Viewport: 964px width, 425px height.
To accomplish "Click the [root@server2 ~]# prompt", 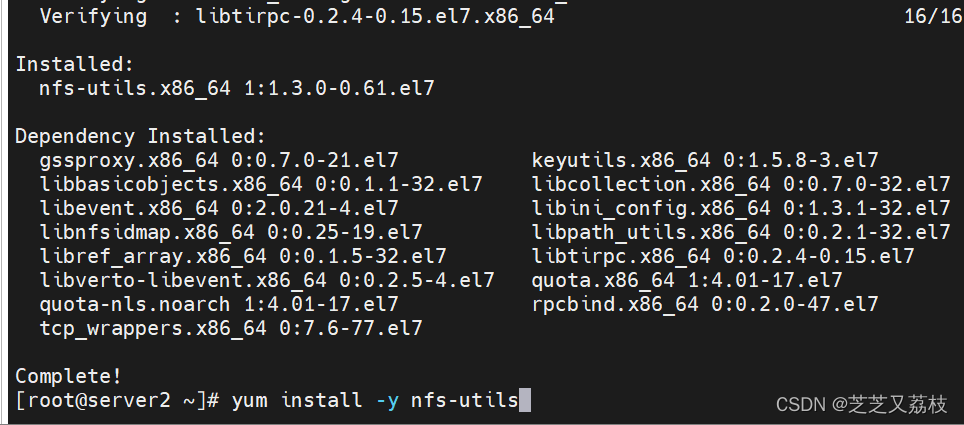I will click(117, 400).
